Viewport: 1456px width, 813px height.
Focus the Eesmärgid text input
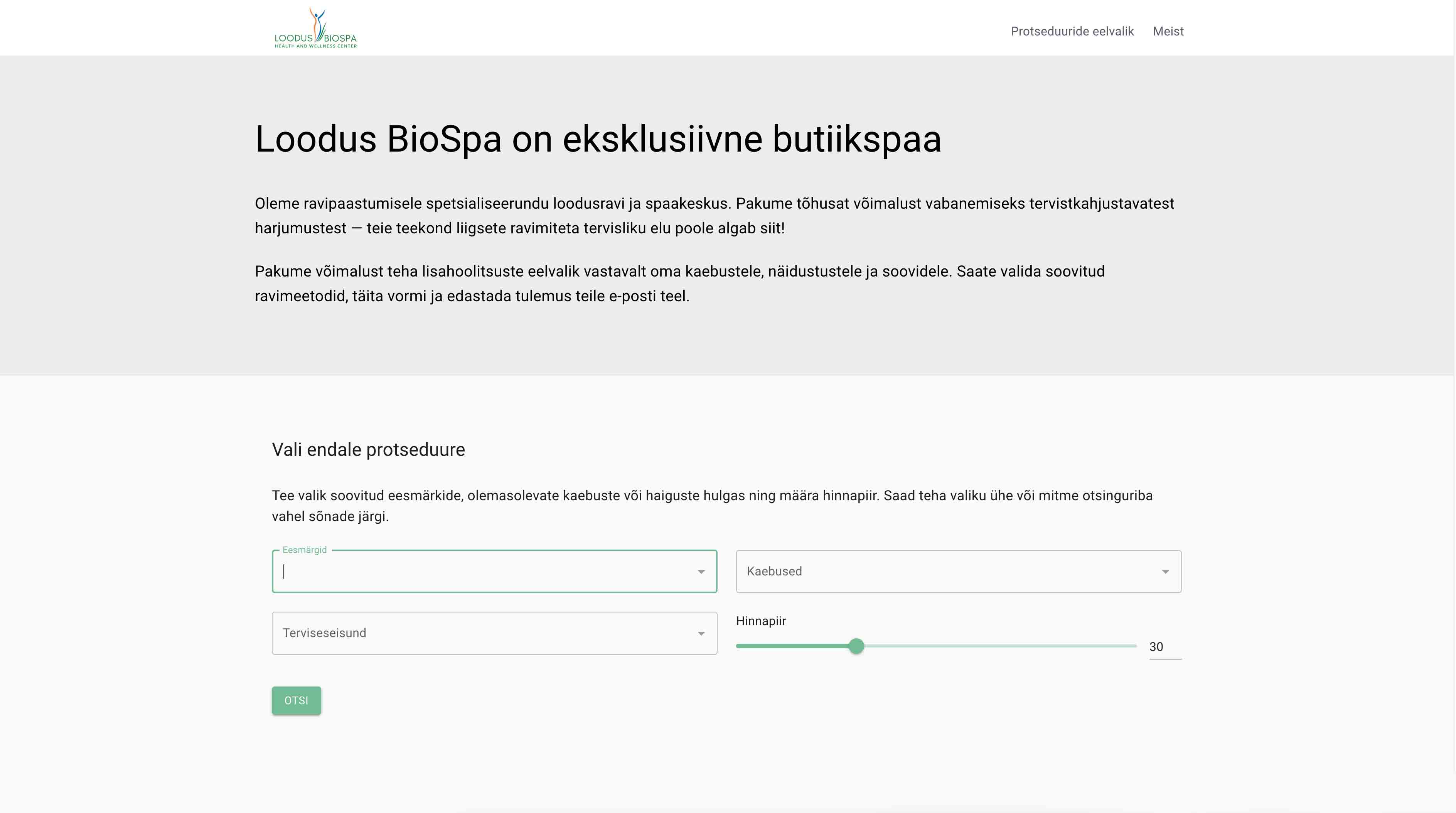click(x=396, y=572)
